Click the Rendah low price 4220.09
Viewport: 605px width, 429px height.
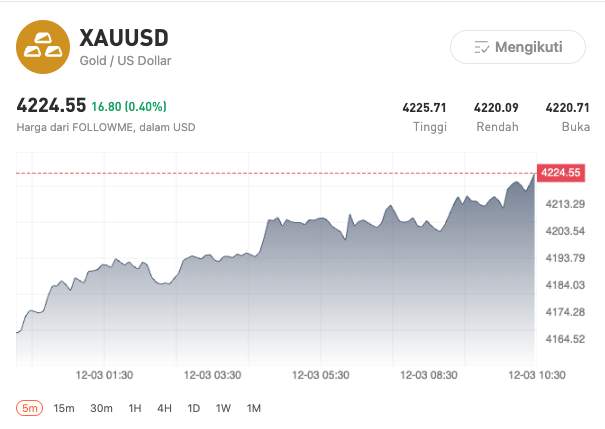pyautogui.click(x=496, y=106)
